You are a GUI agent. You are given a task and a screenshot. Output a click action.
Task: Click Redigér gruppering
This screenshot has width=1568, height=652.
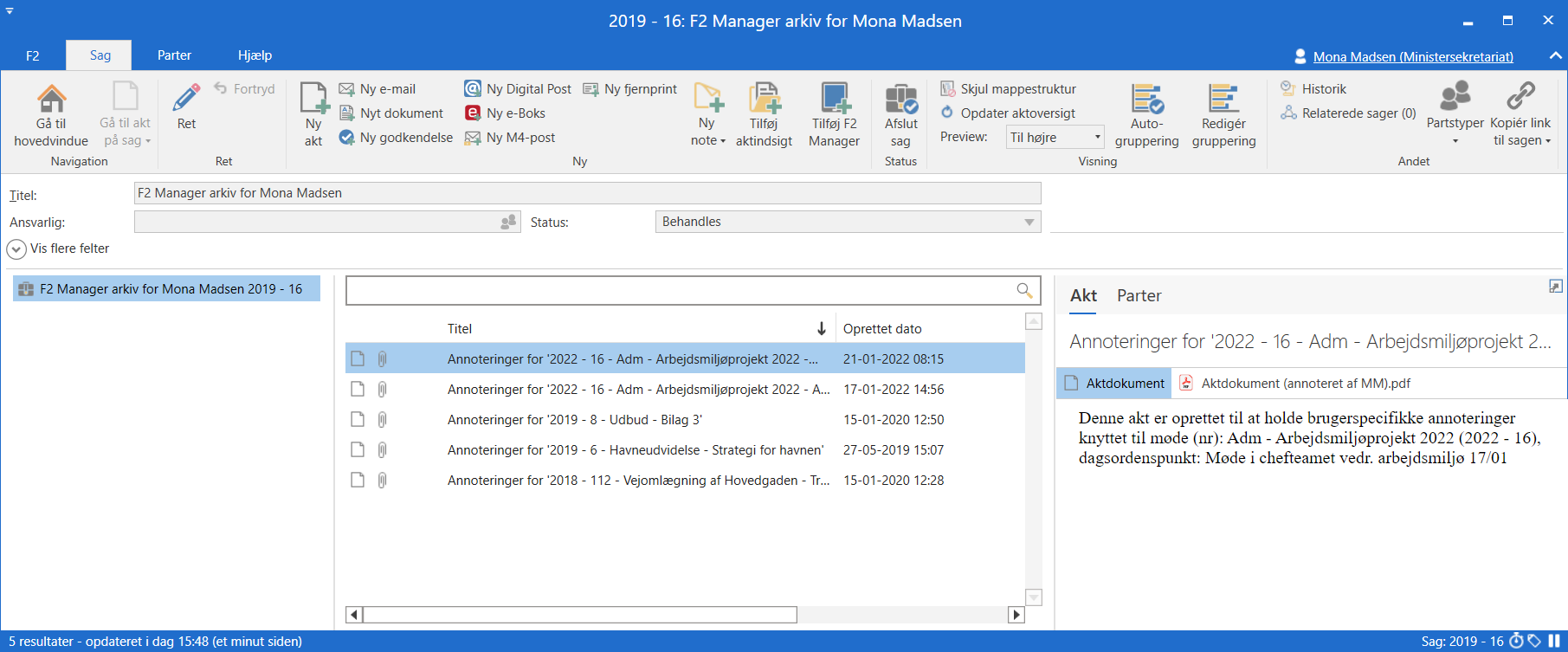pos(1224,115)
